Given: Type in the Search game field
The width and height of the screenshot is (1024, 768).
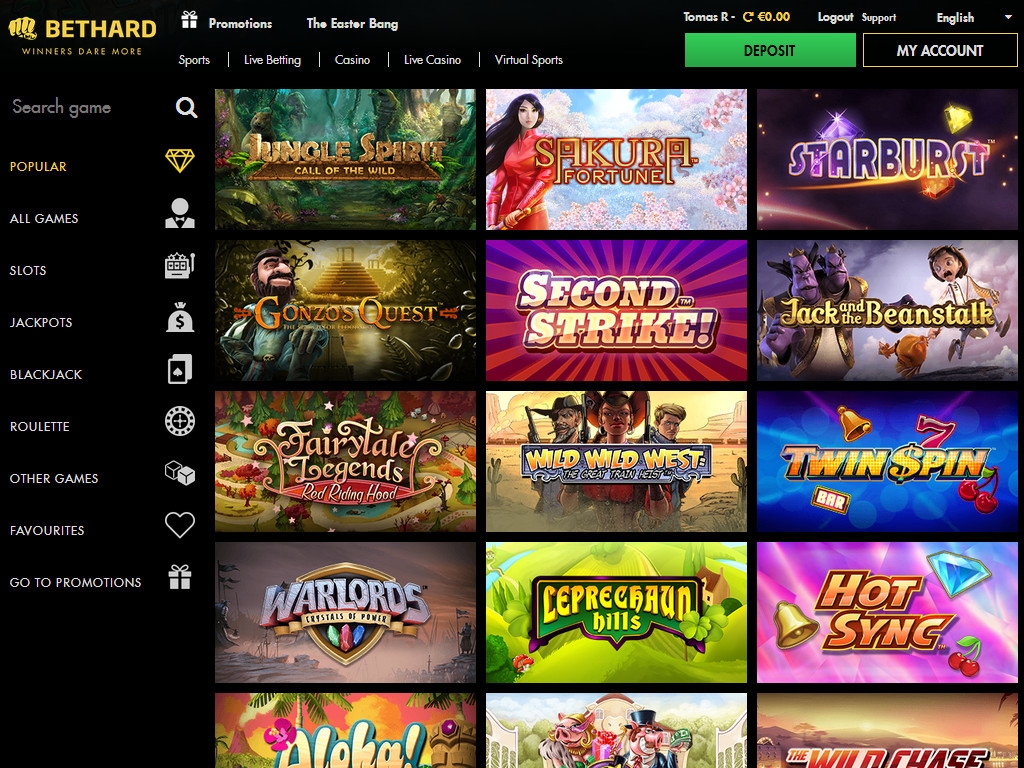Looking at the screenshot, I should (x=85, y=108).
